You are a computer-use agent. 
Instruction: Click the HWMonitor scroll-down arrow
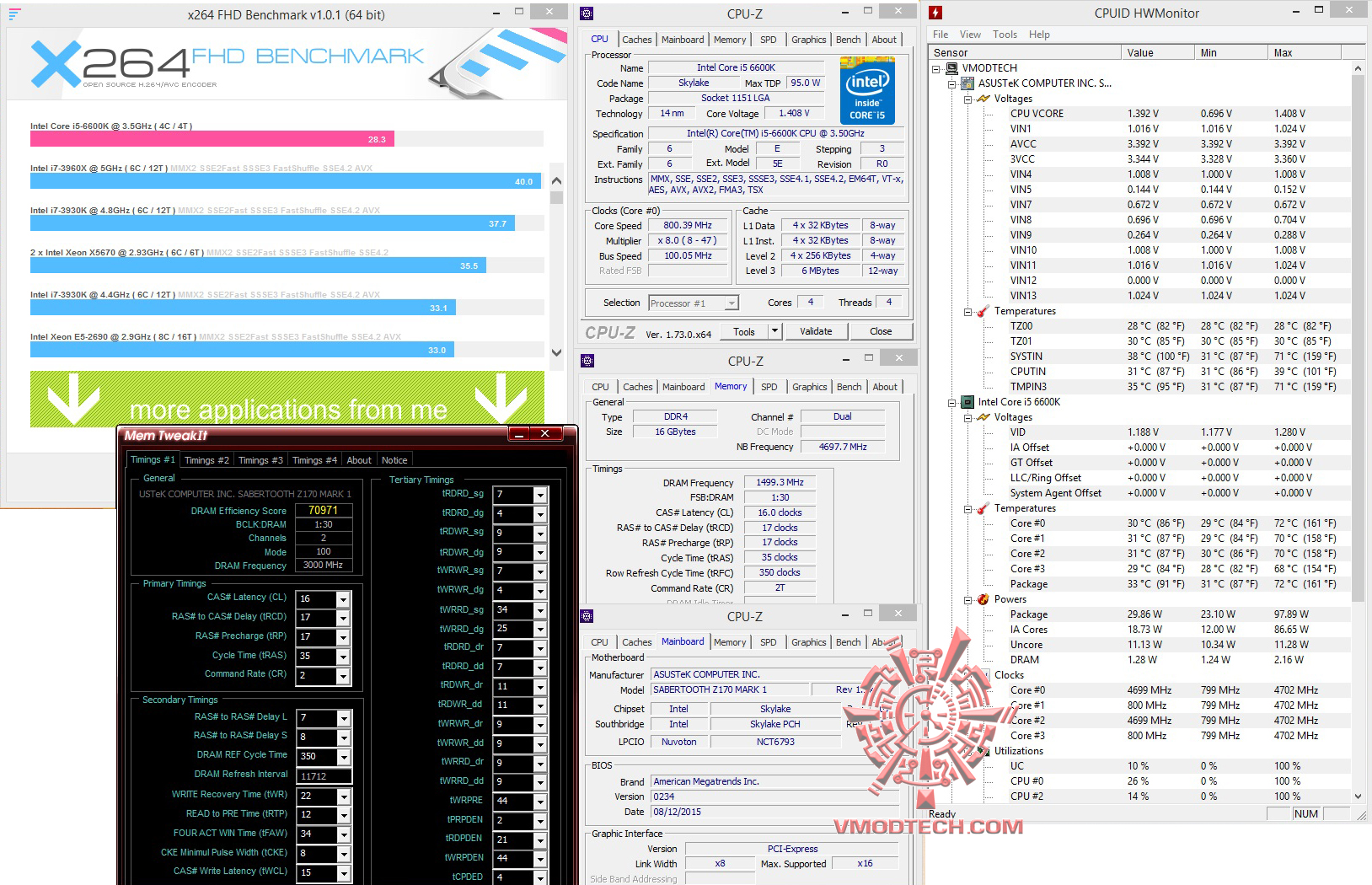[x=1358, y=796]
